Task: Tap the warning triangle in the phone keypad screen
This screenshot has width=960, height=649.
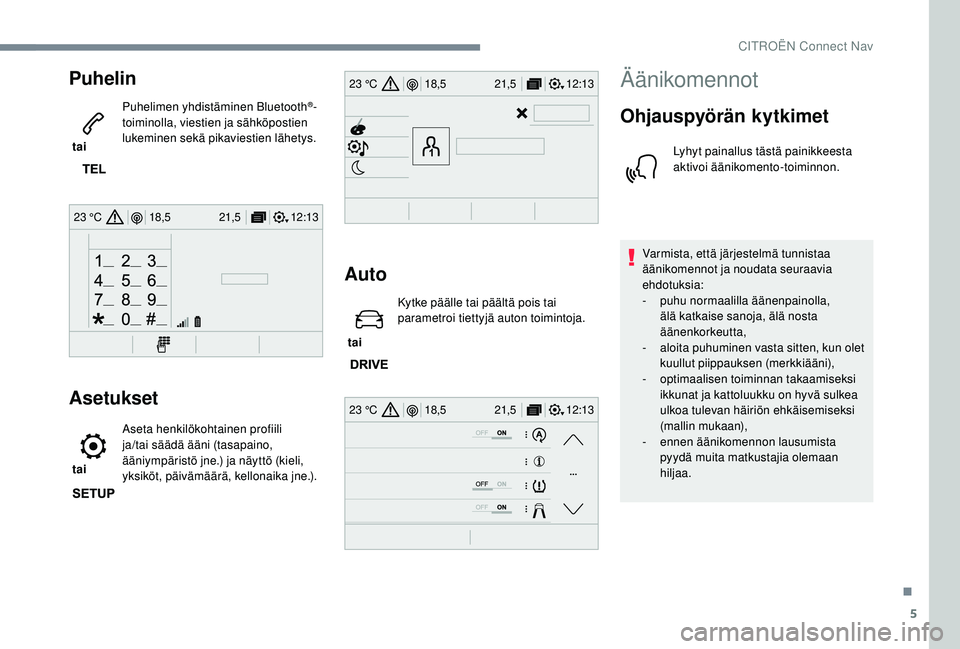Action: click(x=114, y=217)
